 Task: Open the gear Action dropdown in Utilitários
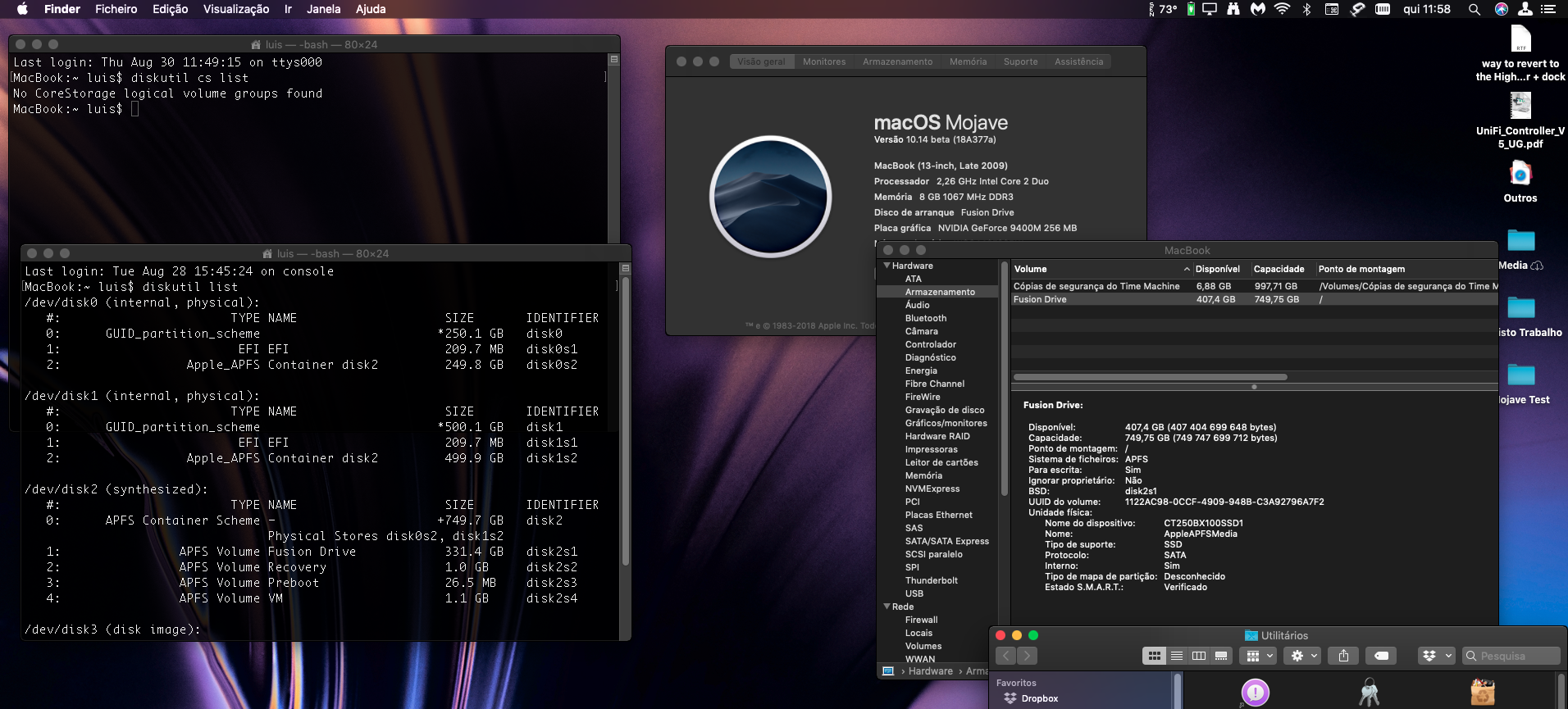pyautogui.click(x=1303, y=656)
